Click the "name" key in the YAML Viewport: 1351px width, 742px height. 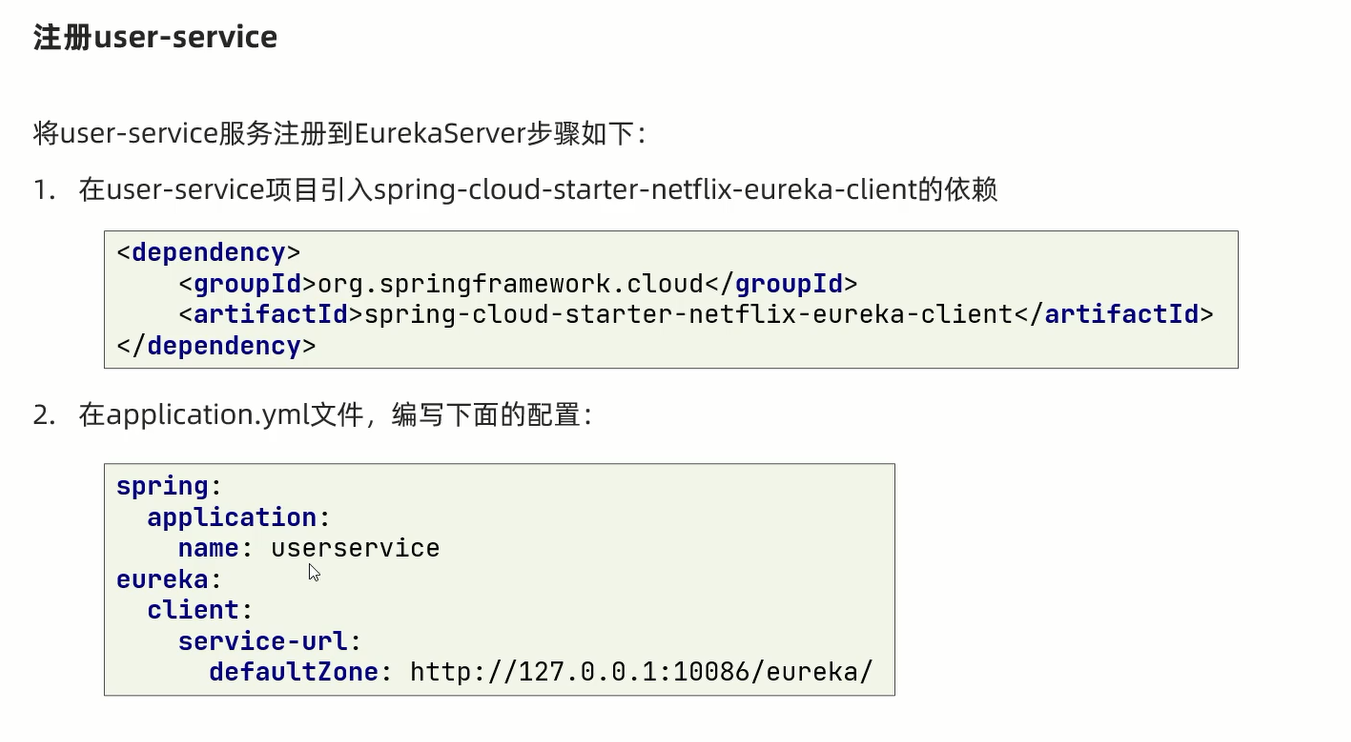208,549
